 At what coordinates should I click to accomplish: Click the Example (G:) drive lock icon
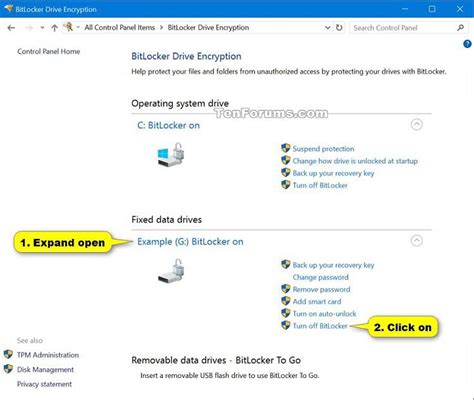(170, 271)
